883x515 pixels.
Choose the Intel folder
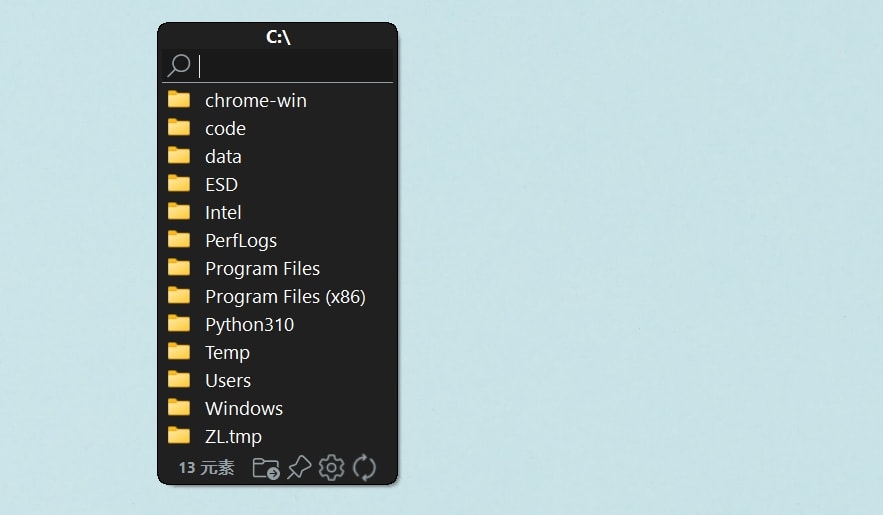coord(223,212)
